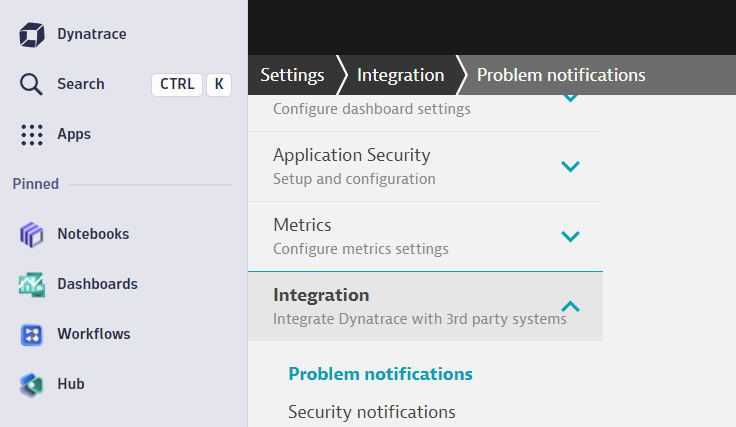Expand the Metrics section chevron
Image resolution: width=736 pixels, height=427 pixels.
tap(570, 237)
